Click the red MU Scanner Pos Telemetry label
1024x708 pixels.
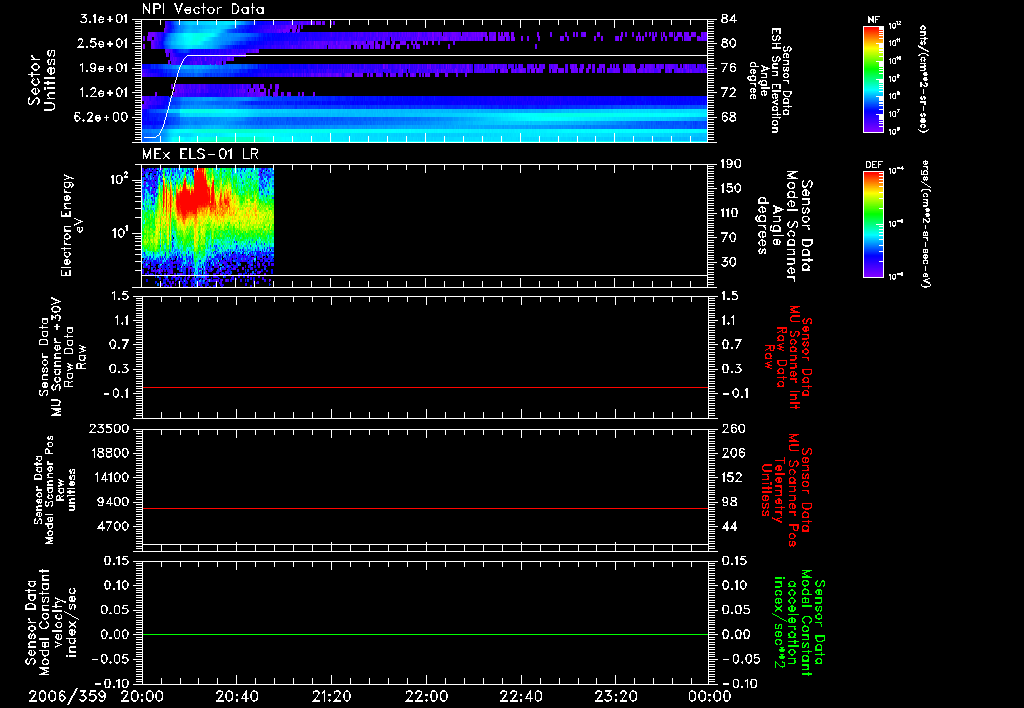(x=787, y=491)
